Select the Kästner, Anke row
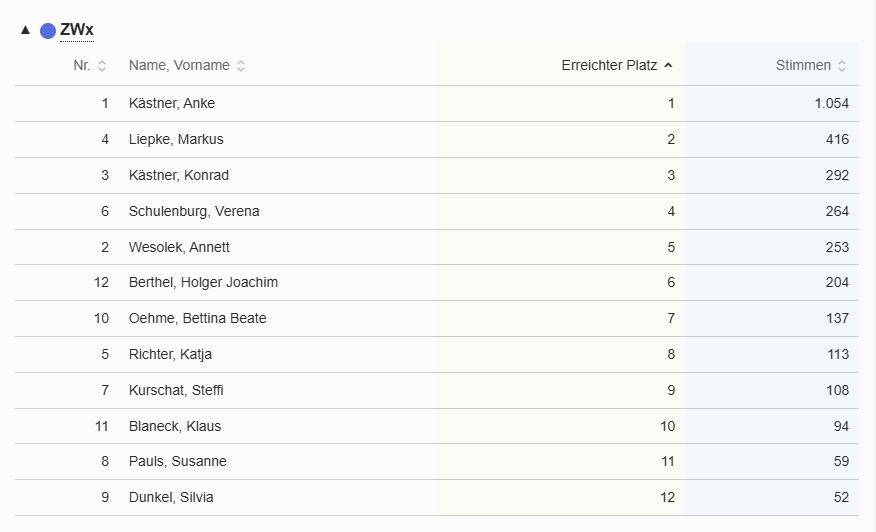Screen dimensions: 876x532 tap(437, 103)
